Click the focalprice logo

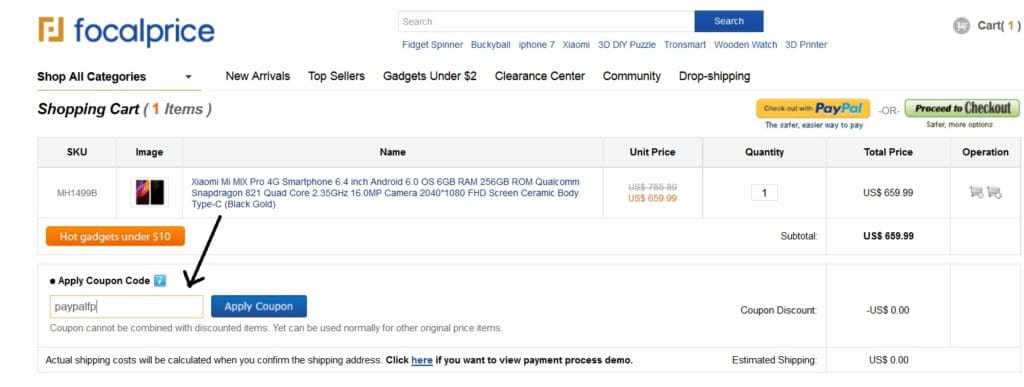126,31
